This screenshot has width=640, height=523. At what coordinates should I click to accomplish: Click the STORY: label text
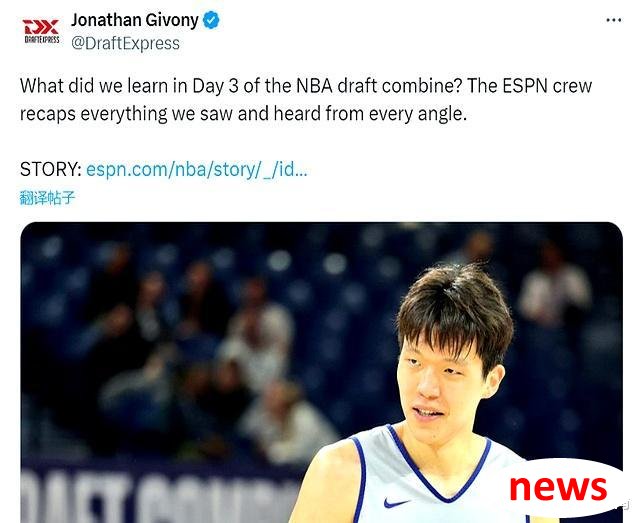point(51,169)
